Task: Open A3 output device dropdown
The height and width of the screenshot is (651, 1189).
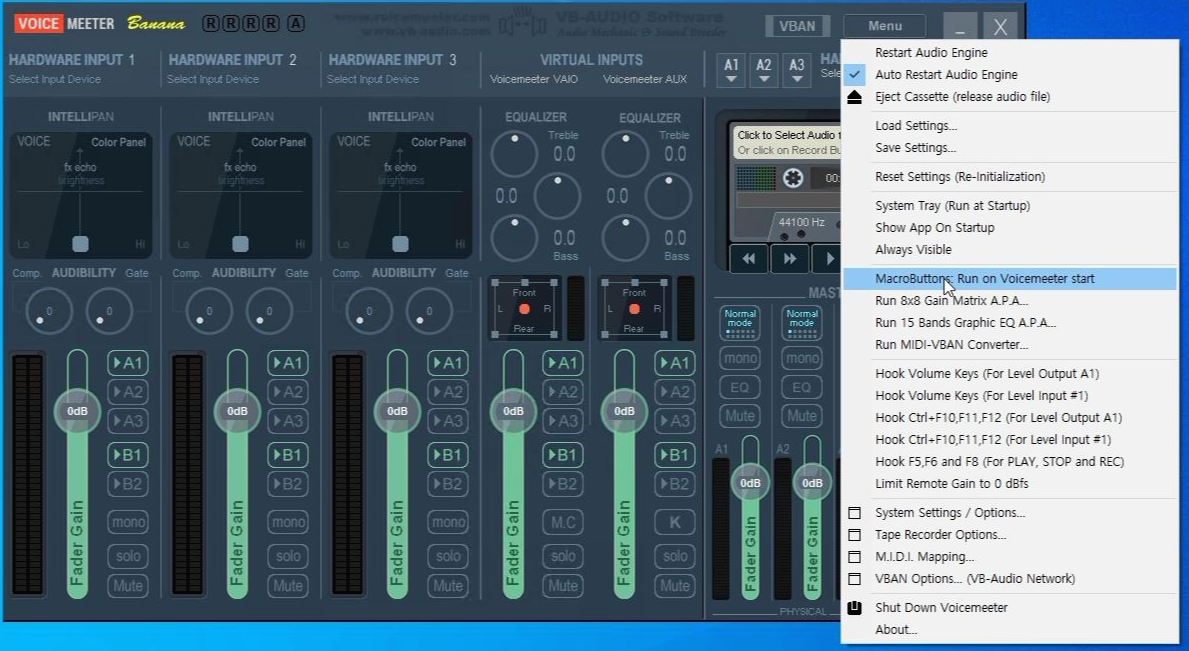Action: tap(796, 70)
